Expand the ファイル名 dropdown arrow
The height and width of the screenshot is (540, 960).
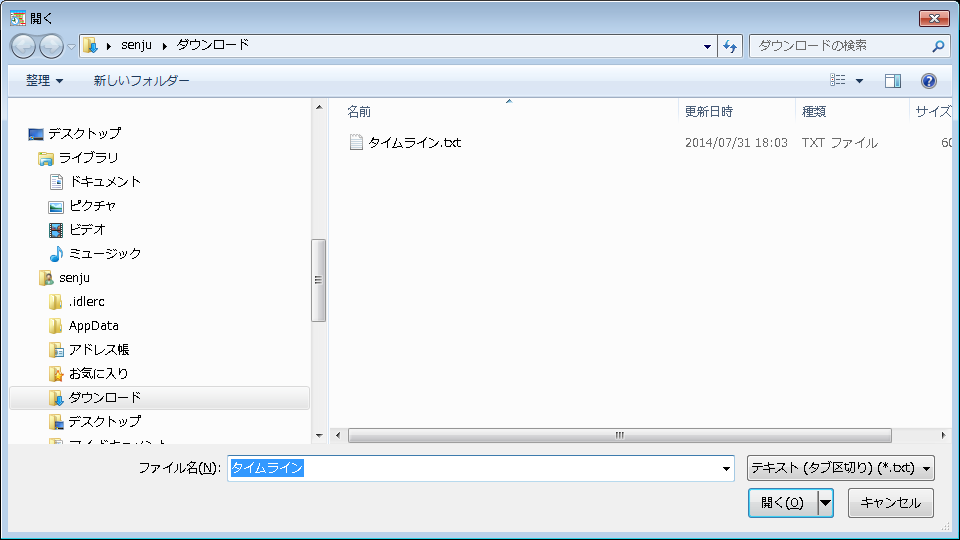coord(726,469)
